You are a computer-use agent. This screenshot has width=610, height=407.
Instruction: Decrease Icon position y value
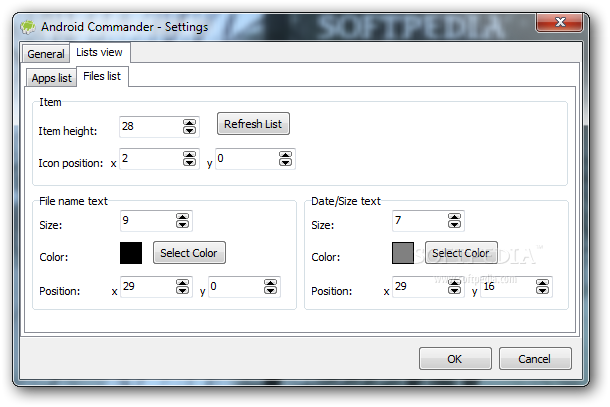click(x=286, y=163)
